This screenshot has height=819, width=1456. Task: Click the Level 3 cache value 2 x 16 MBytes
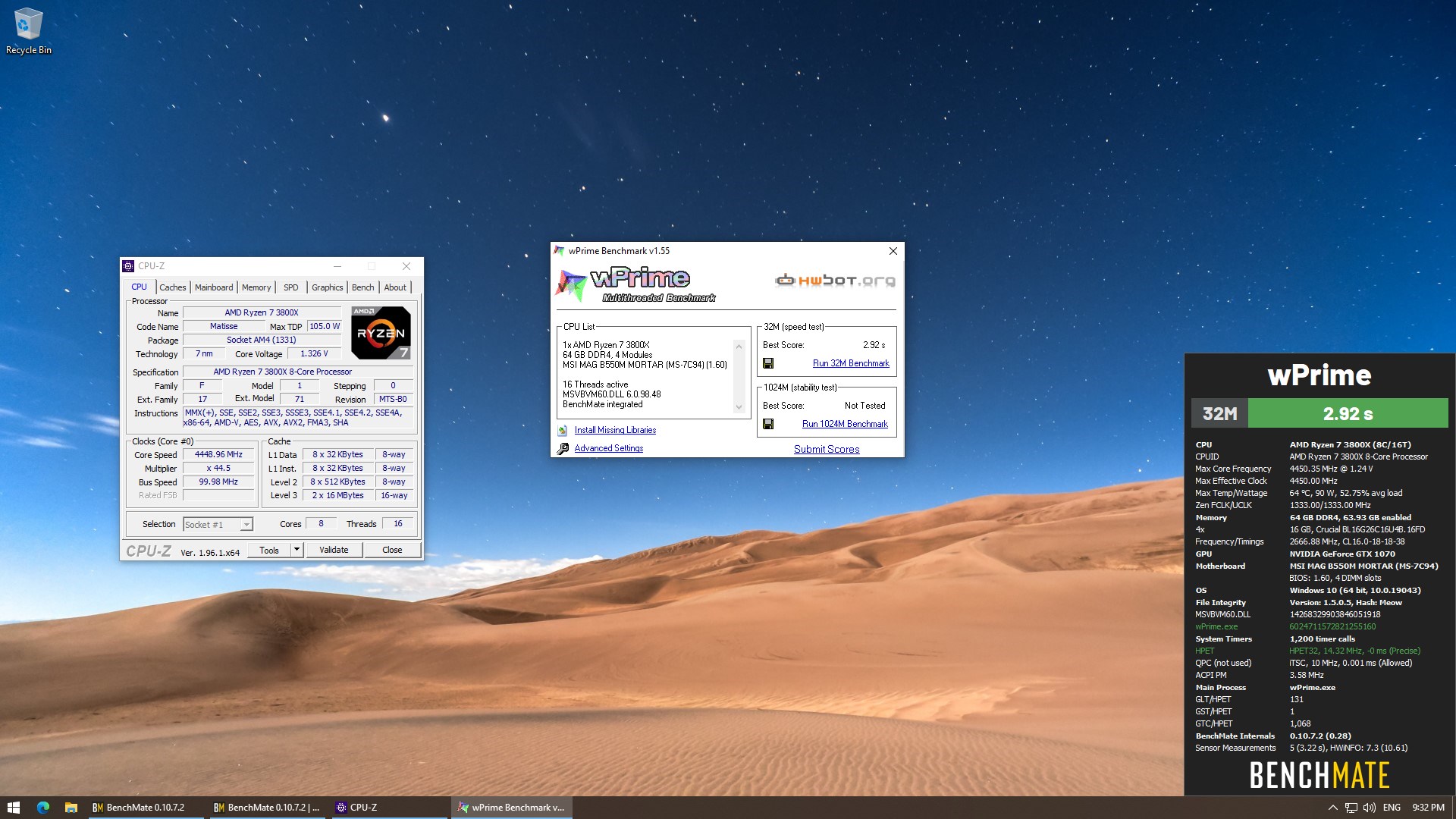337,495
